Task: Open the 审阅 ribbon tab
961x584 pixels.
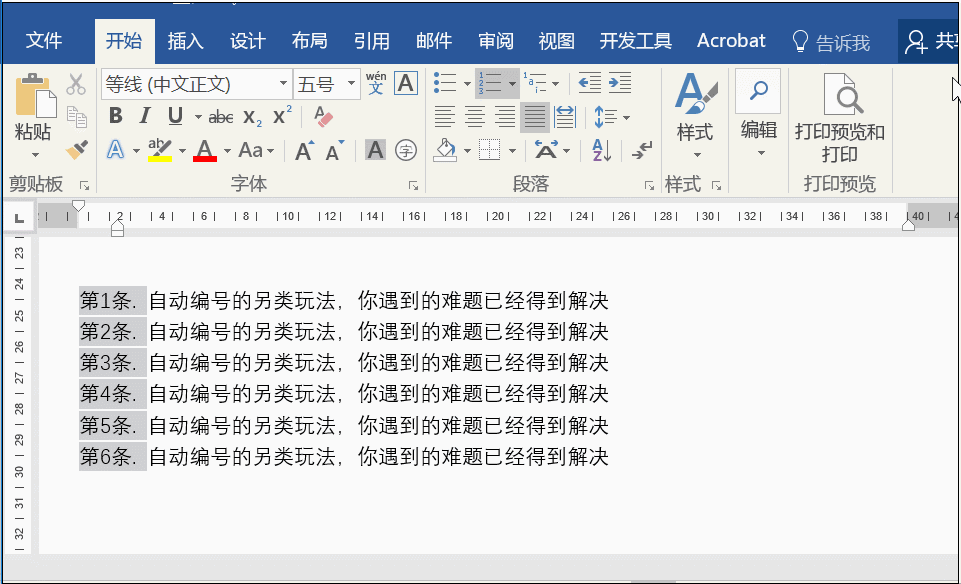Action: (x=495, y=41)
